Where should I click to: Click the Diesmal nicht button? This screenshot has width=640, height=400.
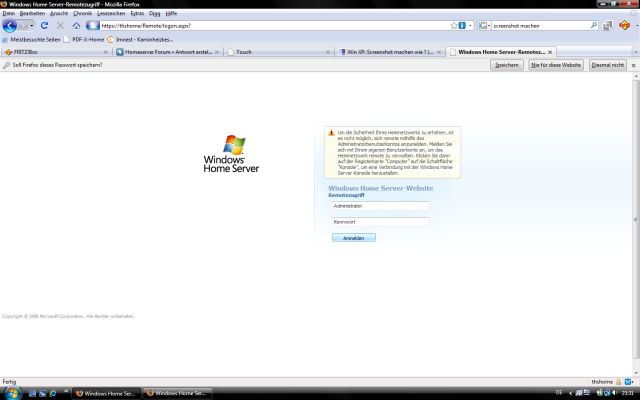click(x=607, y=65)
